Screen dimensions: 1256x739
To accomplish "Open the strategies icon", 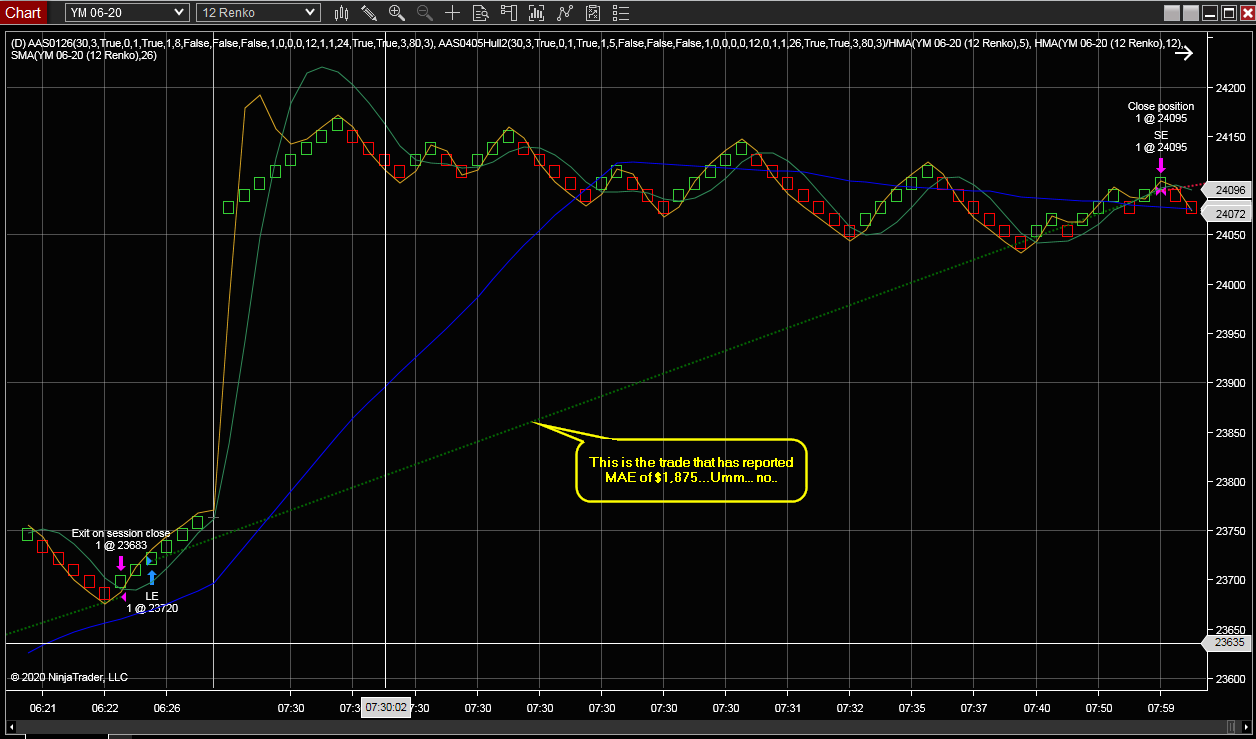I will (x=594, y=13).
